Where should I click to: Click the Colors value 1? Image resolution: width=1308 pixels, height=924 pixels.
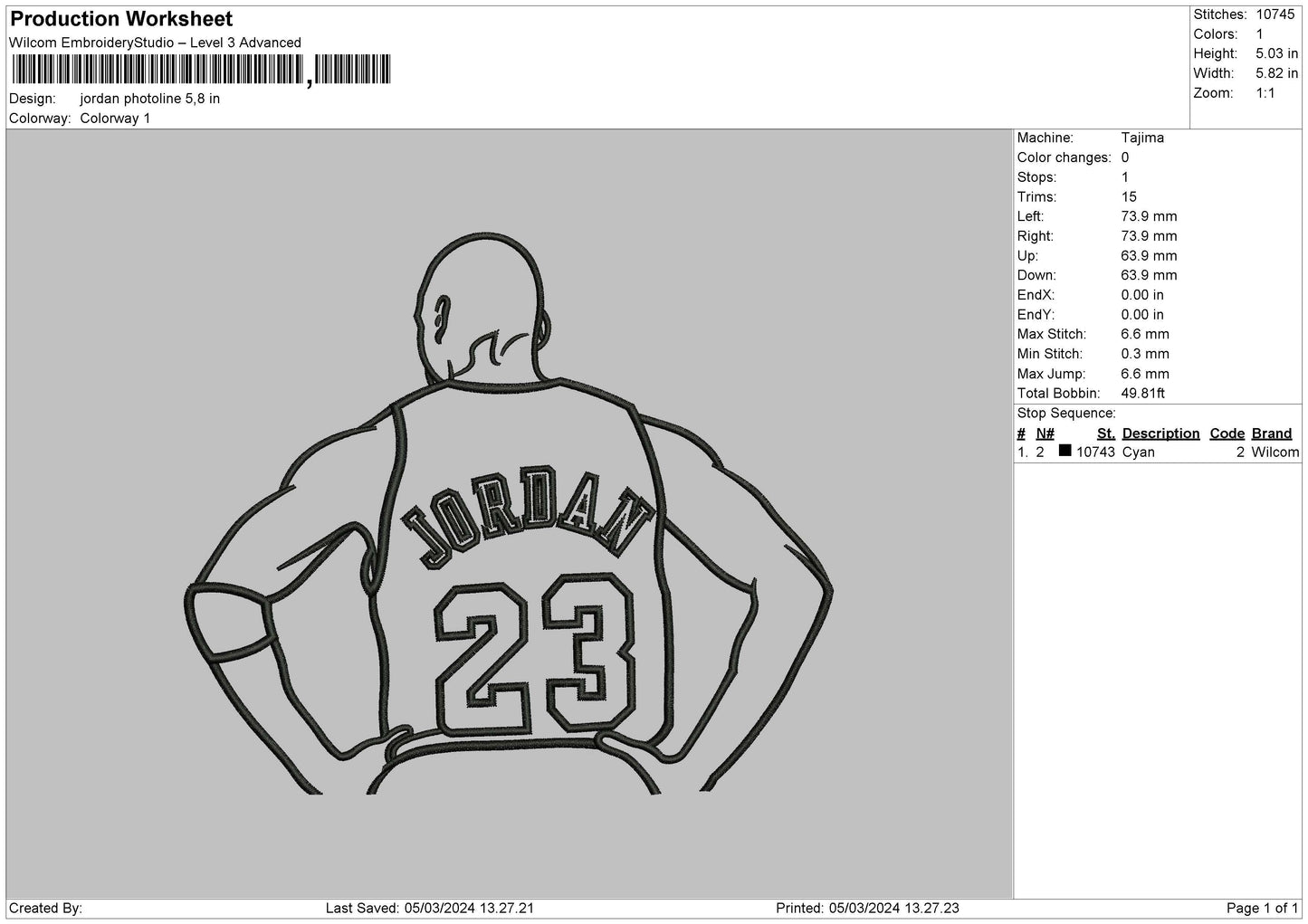click(1260, 34)
